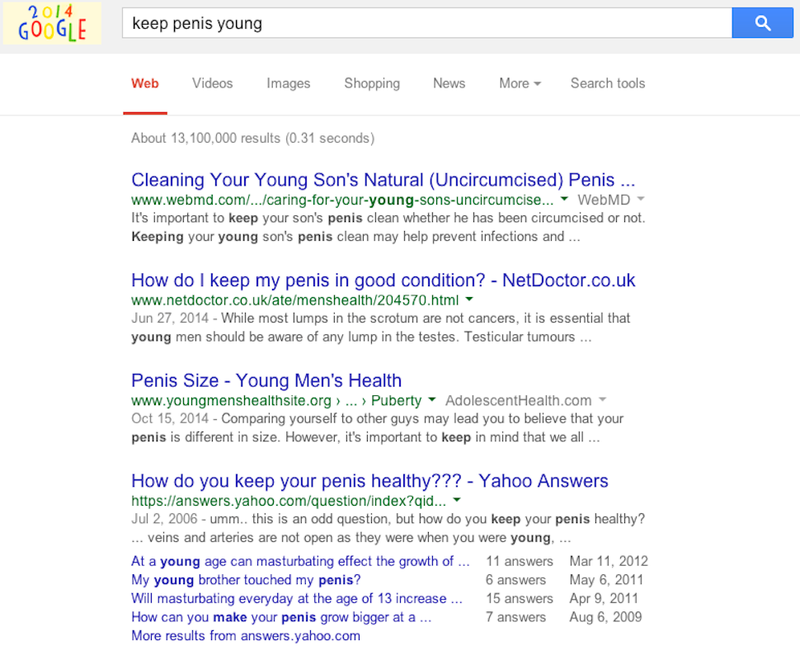The image size is (800, 660).
Task: Open the NetDoctor.co.uk result title link
Action: click(383, 281)
